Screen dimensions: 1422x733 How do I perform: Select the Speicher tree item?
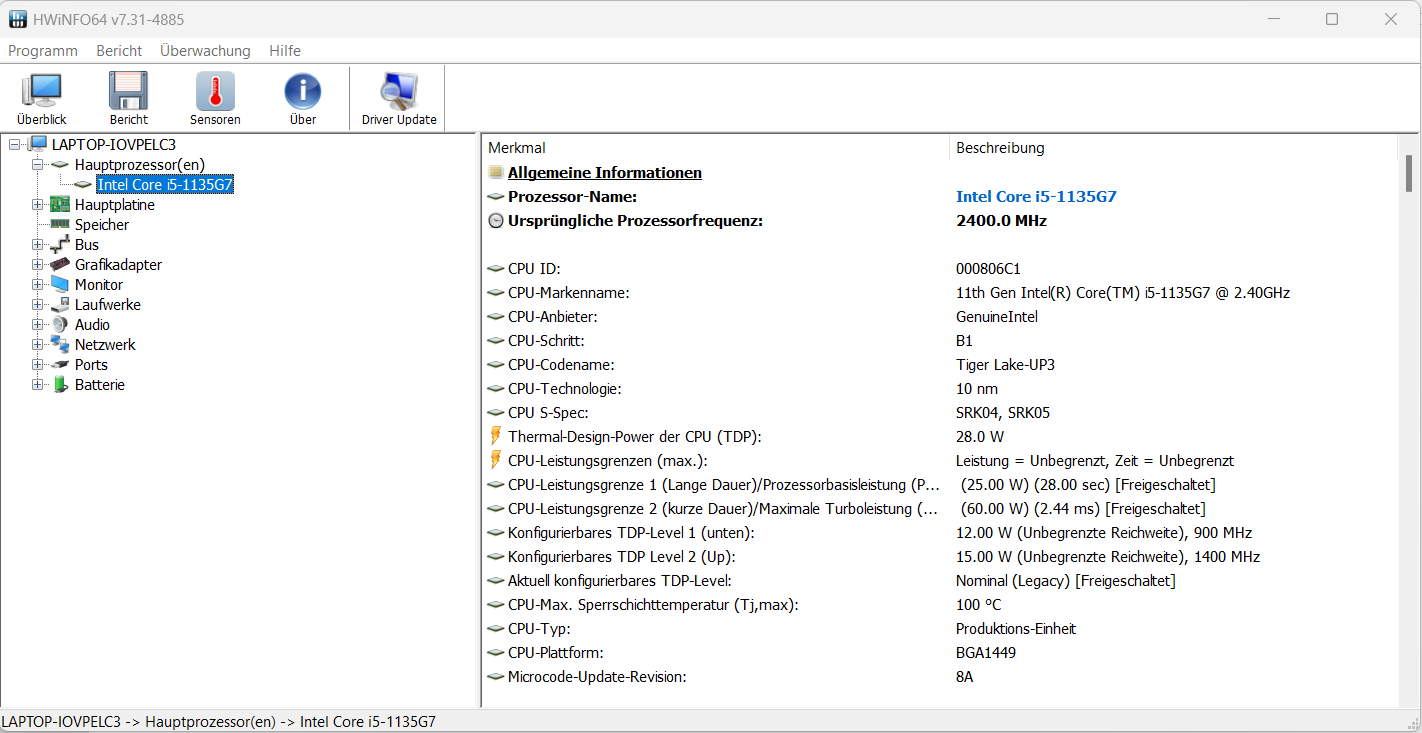102,225
